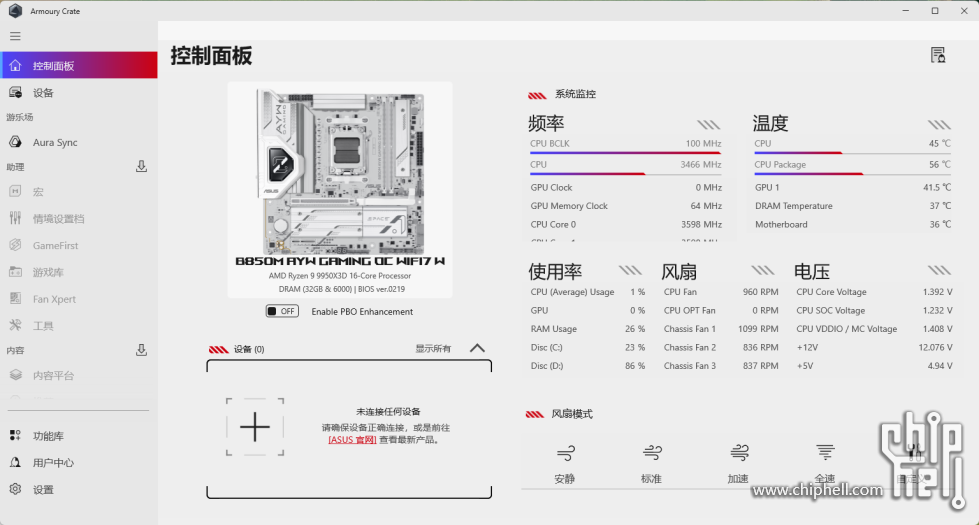Click the GameFirst icon

[16, 245]
